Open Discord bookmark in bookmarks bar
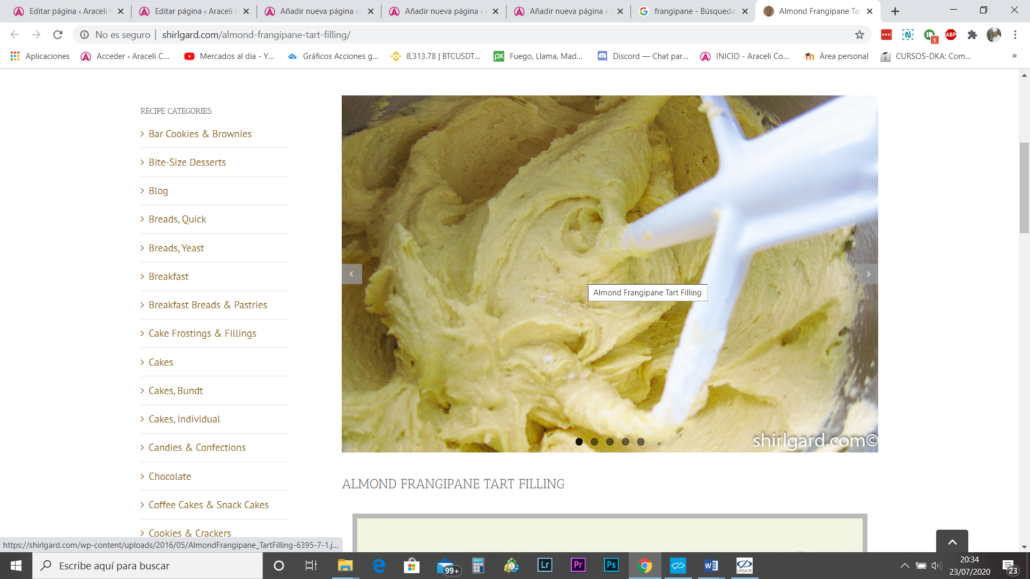This screenshot has width=1030, height=579. click(642, 57)
